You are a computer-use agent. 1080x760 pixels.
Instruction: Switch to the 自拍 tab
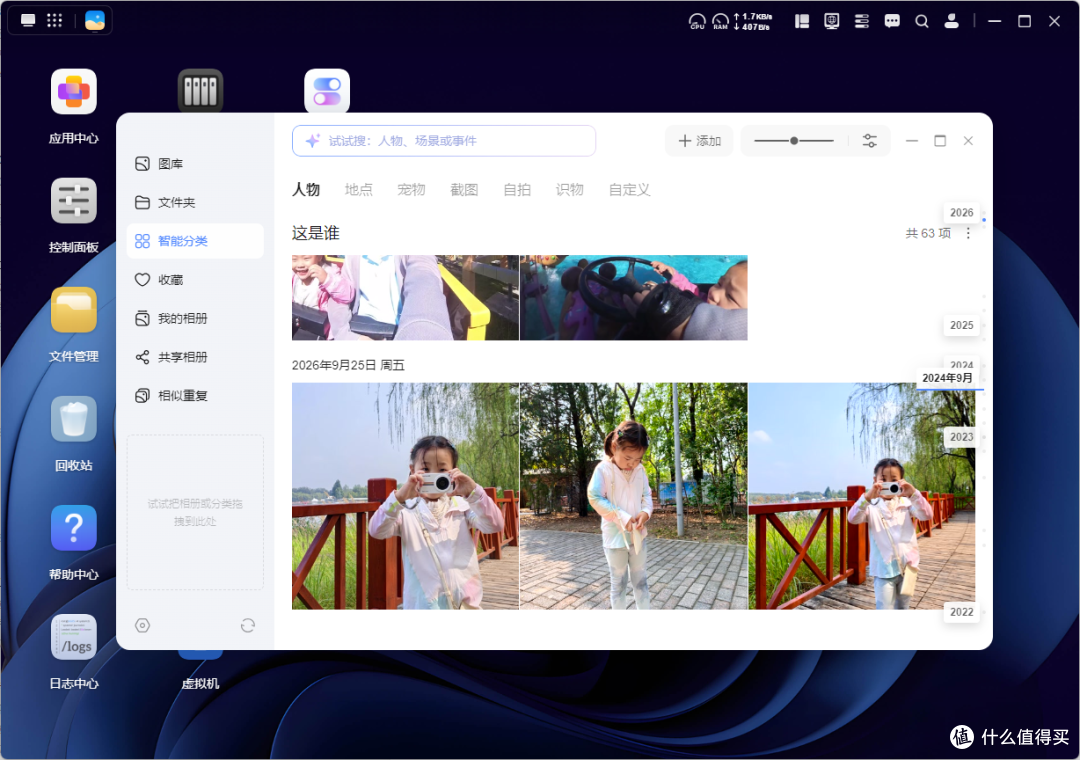click(517, 189)
